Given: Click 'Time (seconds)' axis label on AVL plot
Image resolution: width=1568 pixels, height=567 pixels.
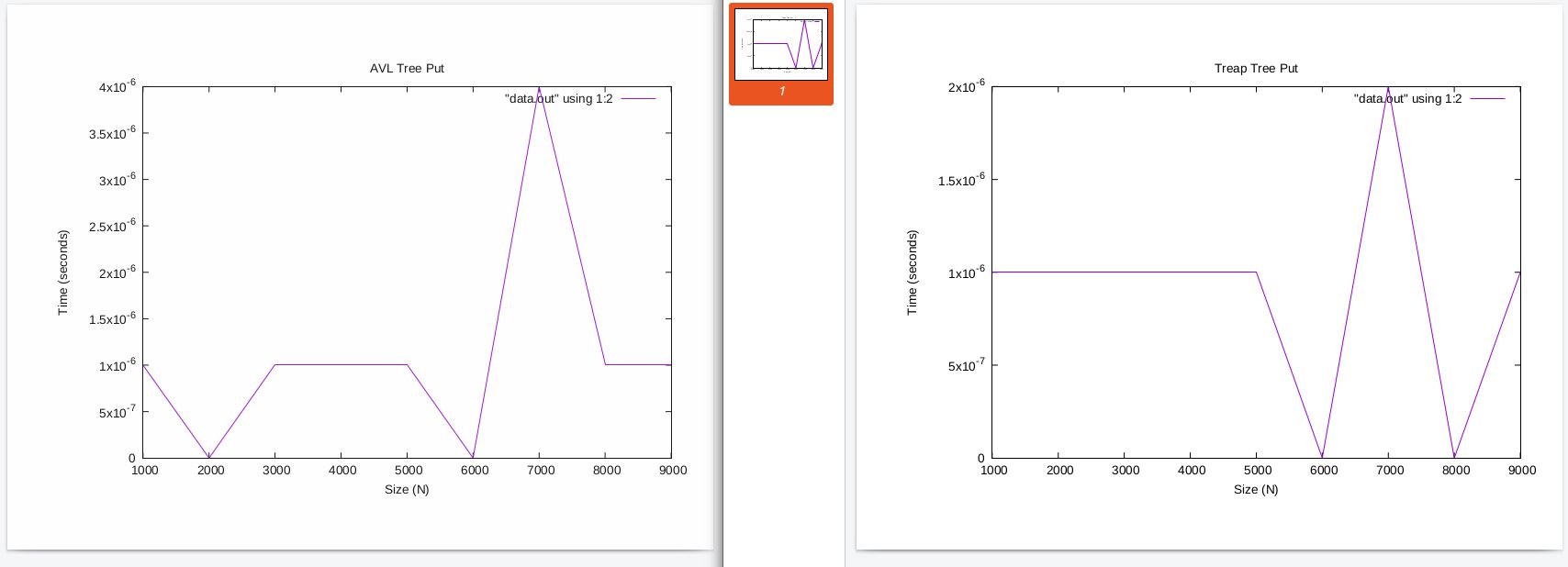Looking at the screenshot, I should point(63,272).
